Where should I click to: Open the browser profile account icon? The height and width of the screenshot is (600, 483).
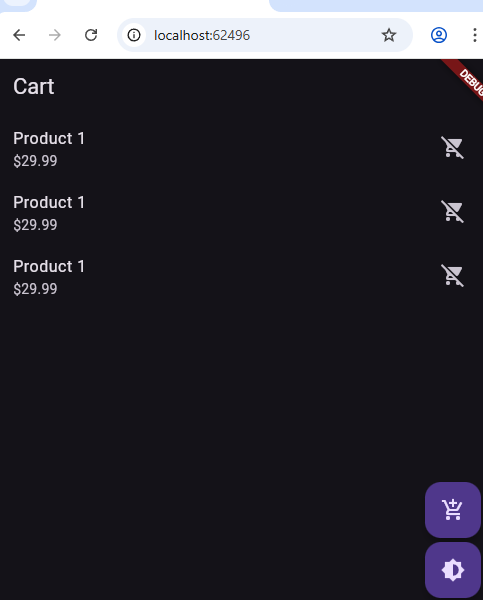click(439, 35)
